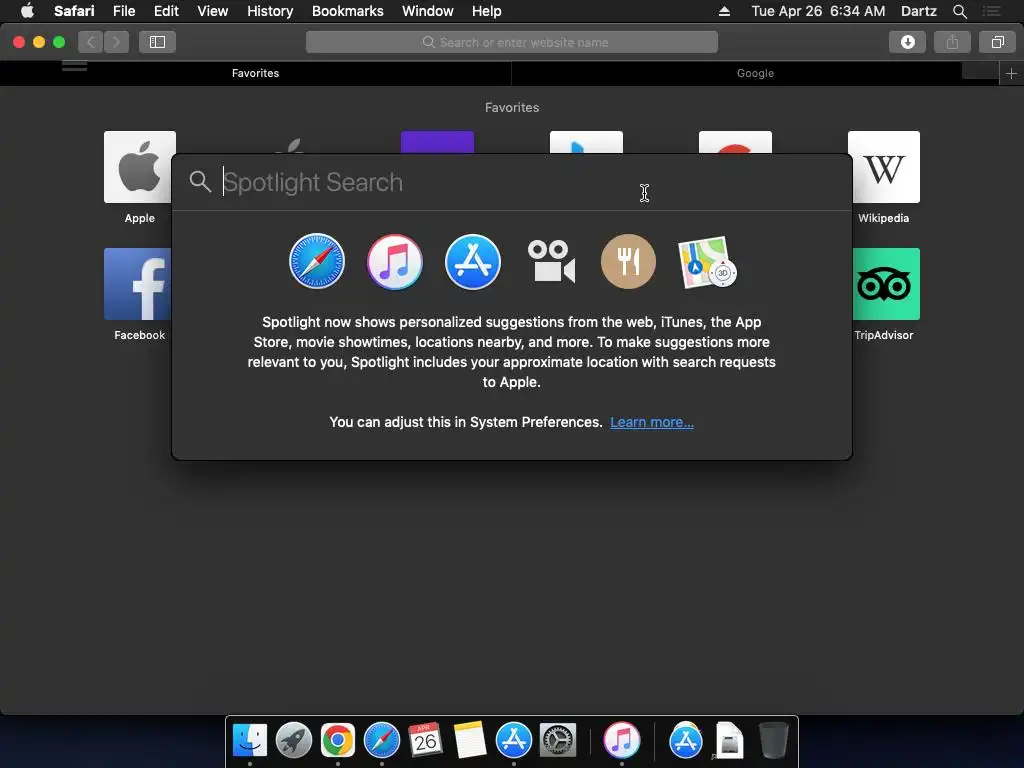Show Safari downloads button

[908, 42]
